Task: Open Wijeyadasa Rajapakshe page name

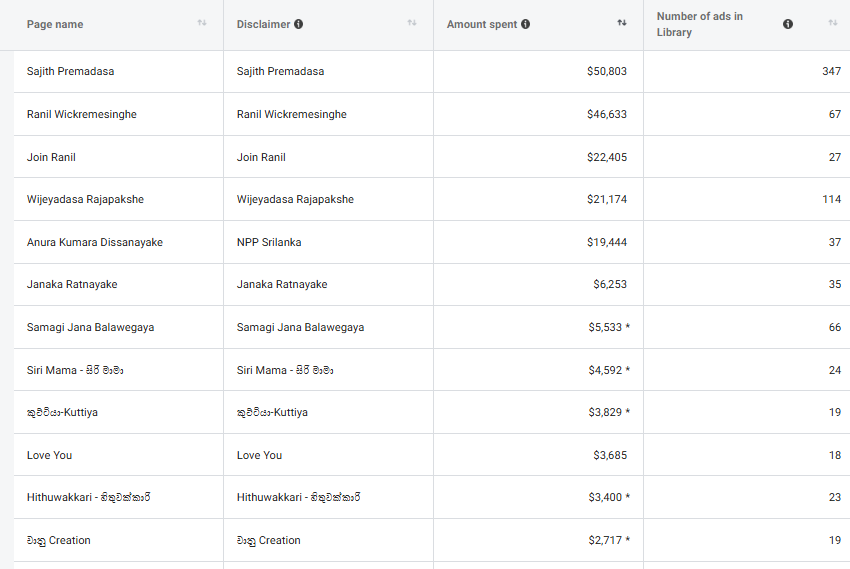Action: (x=85, y=199)
